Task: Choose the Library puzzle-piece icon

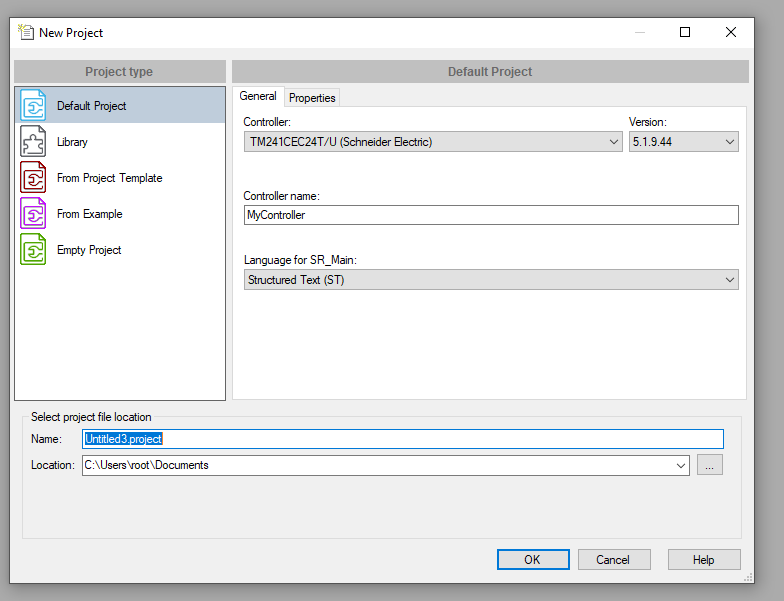Action: click(x=33, y=142)
